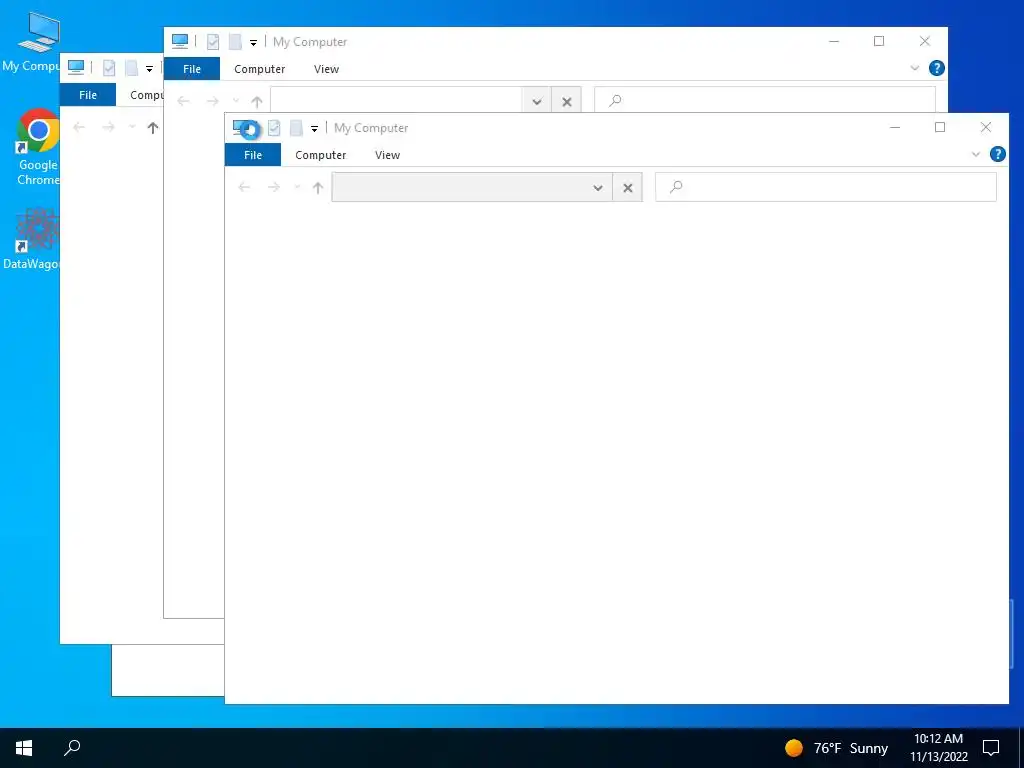
Task: Close the middle My Computer window
Action: 925,41
